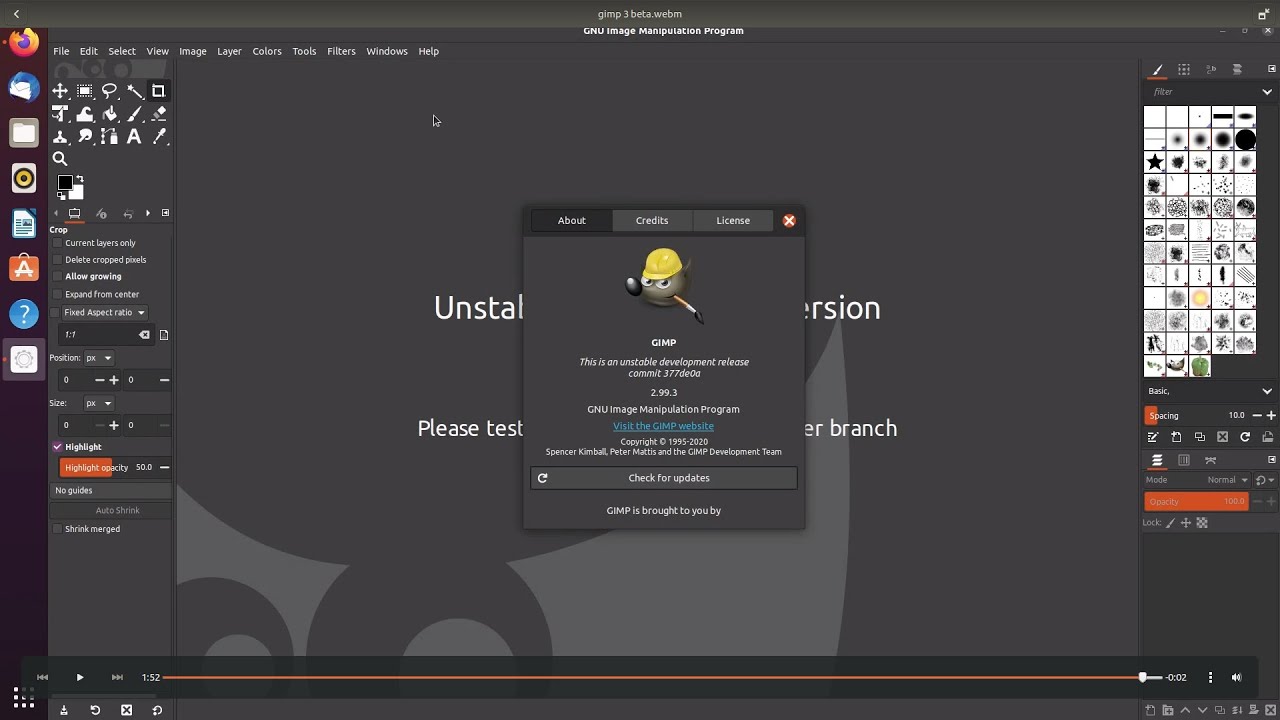This screenshot has width=1280, height=720.
Task: Open the Fonts tab in right dock
Action: [x=1211, y=69]
